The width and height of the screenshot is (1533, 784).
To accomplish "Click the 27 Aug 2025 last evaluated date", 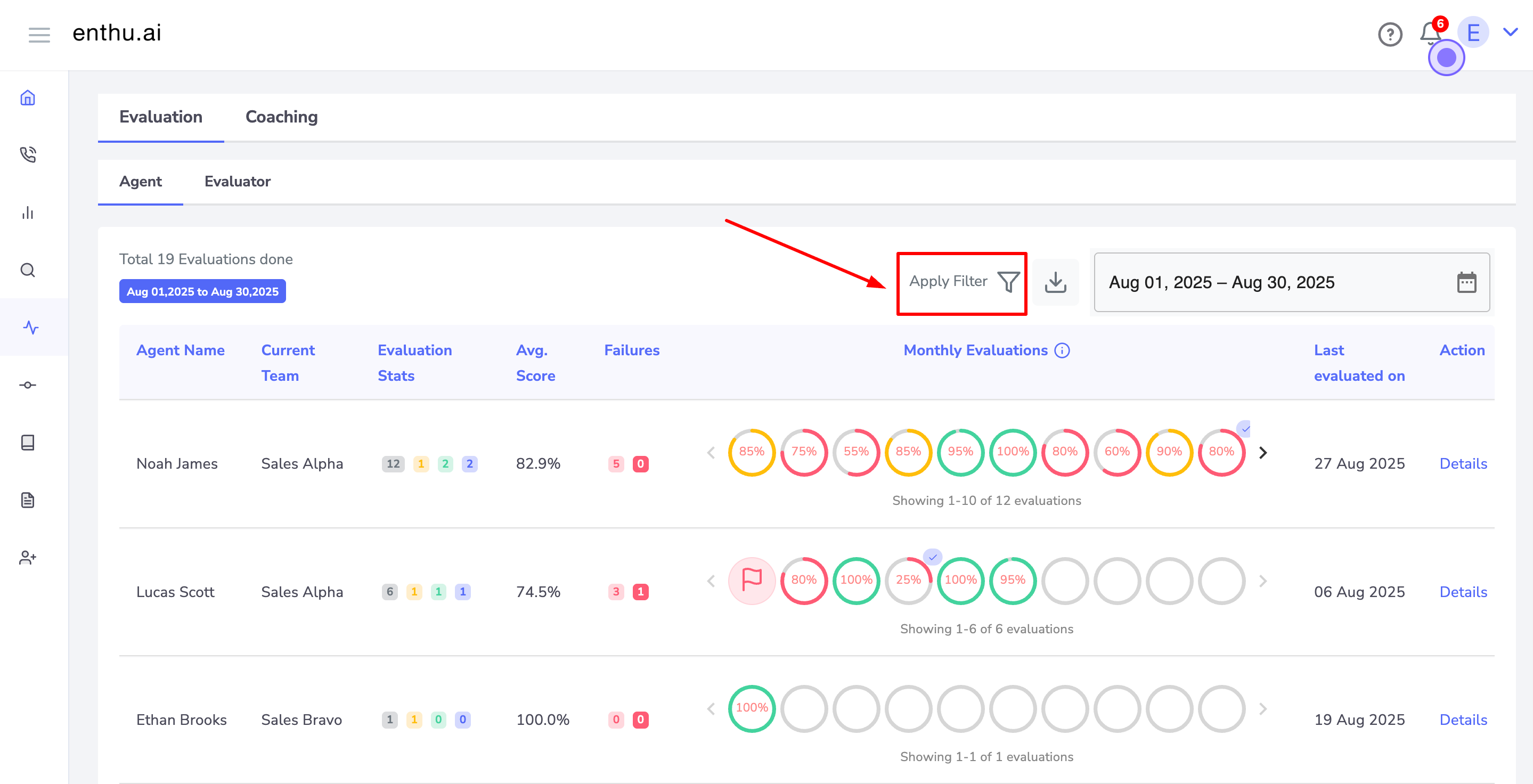I will click(x=1359, y=464).
